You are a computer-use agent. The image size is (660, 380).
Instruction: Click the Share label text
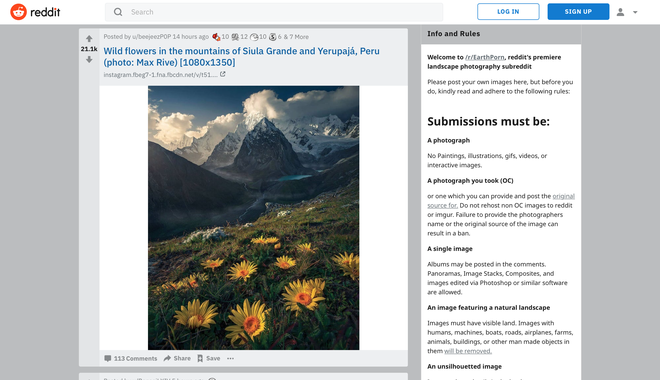tap(182, 358)
